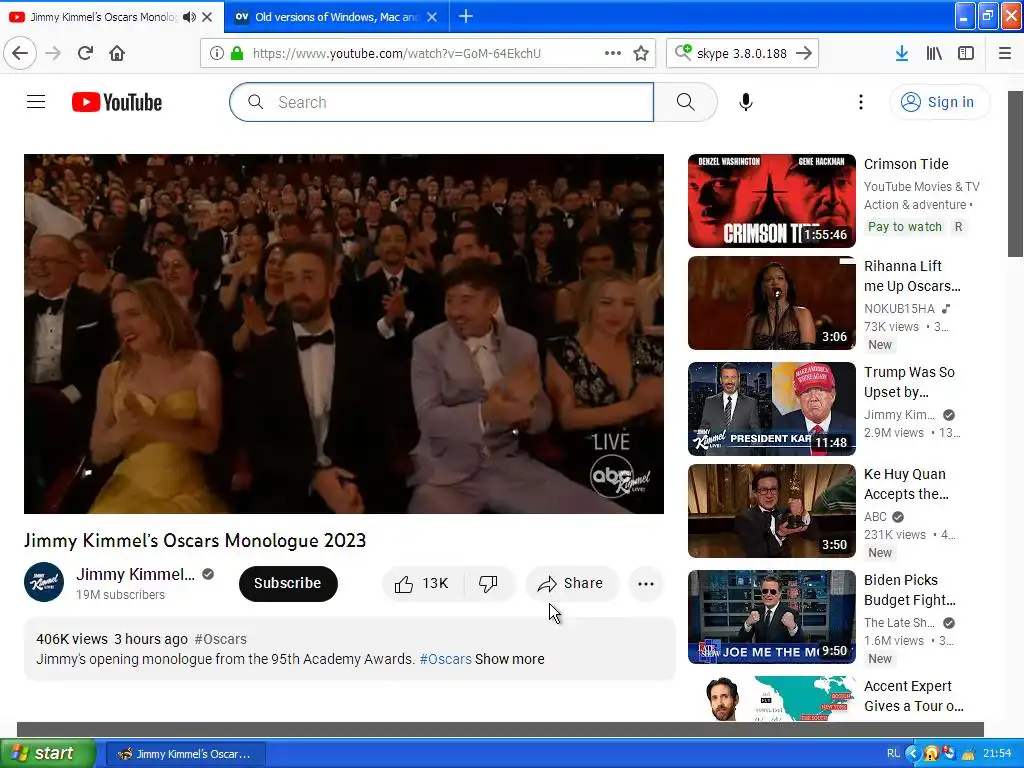Open the Rihanna Lift me Up thumbnail

point(771,303)
